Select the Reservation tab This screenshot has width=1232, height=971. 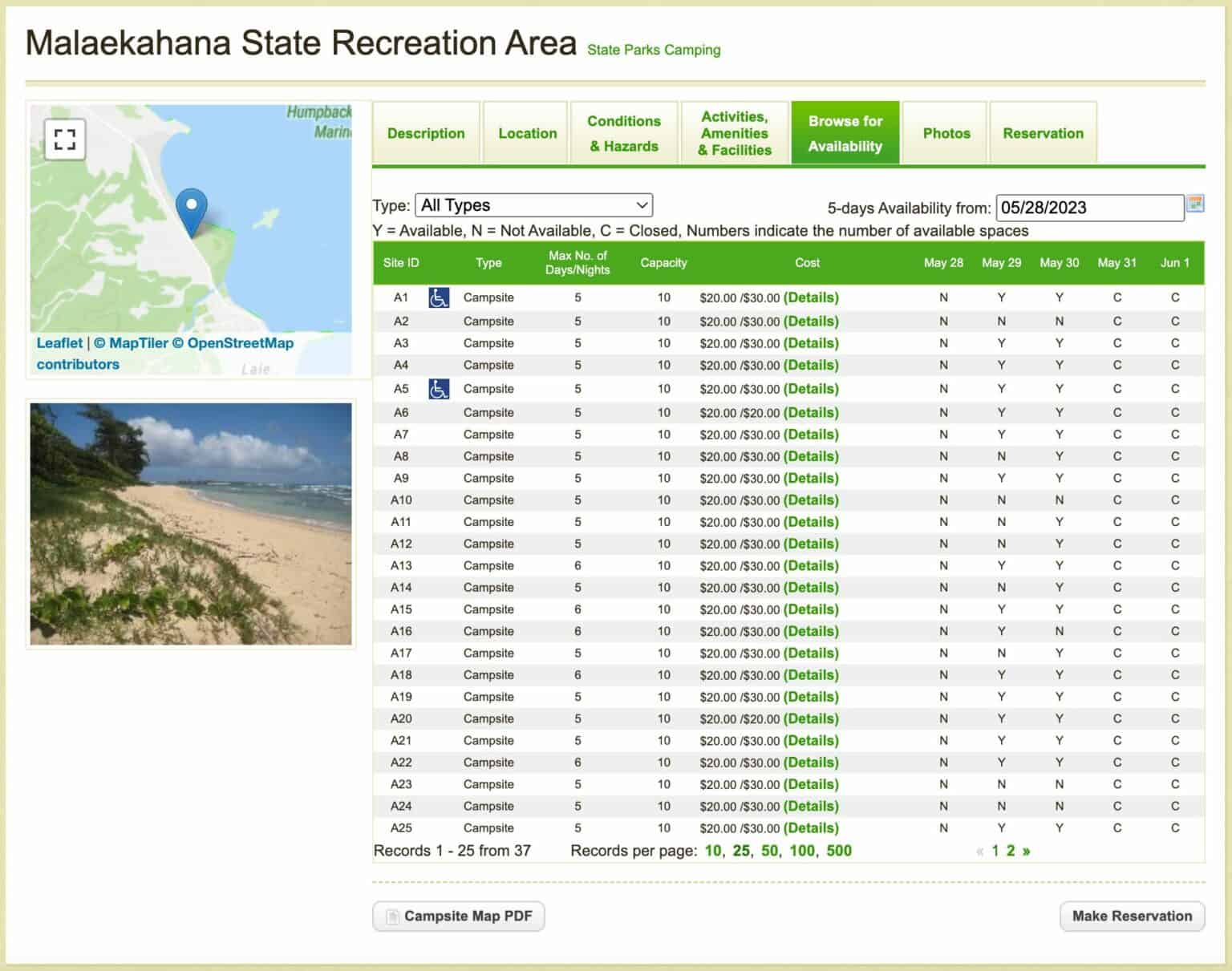(1043, 132)
